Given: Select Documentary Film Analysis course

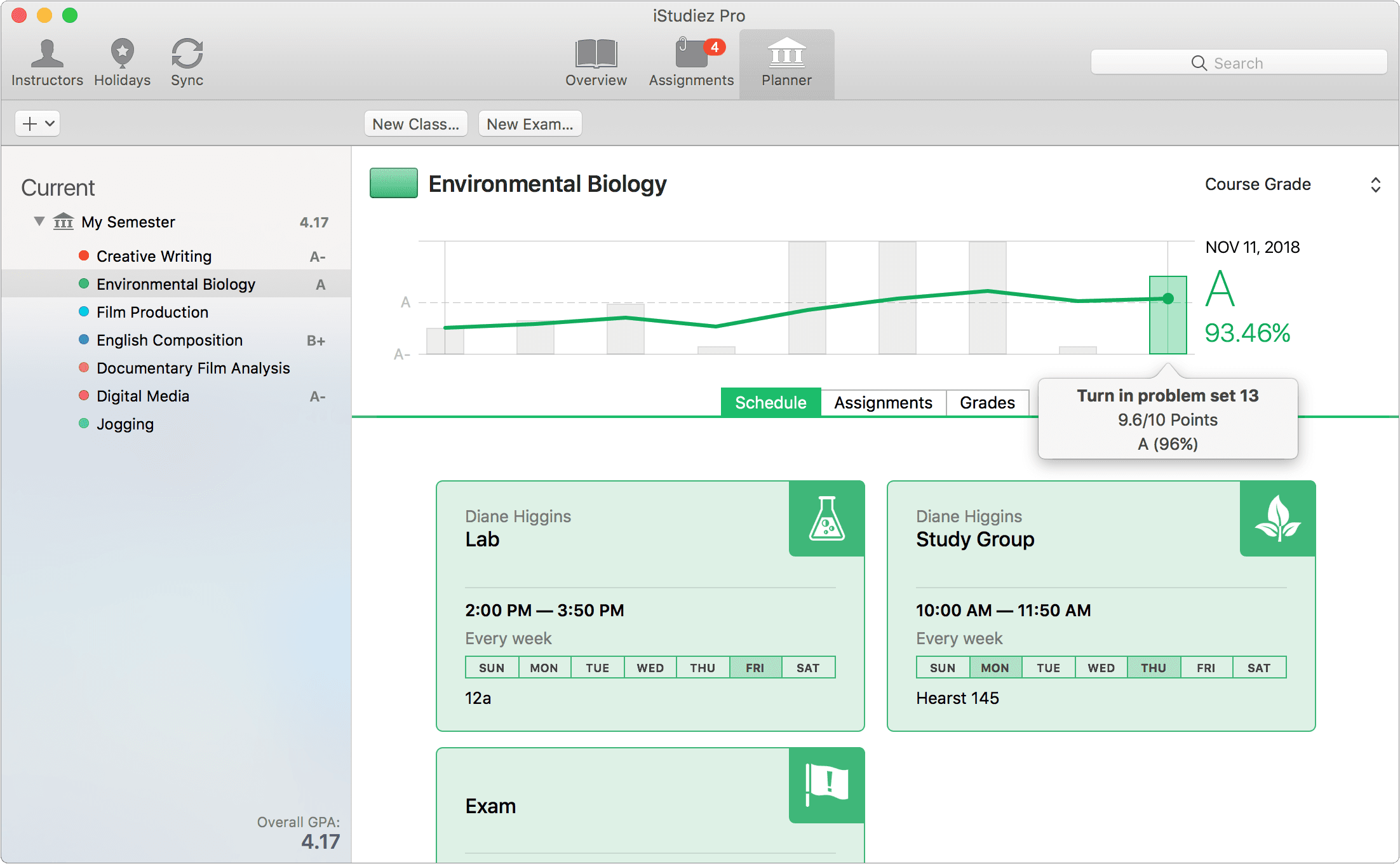Looking at the screenshot, I should (176, 368).
